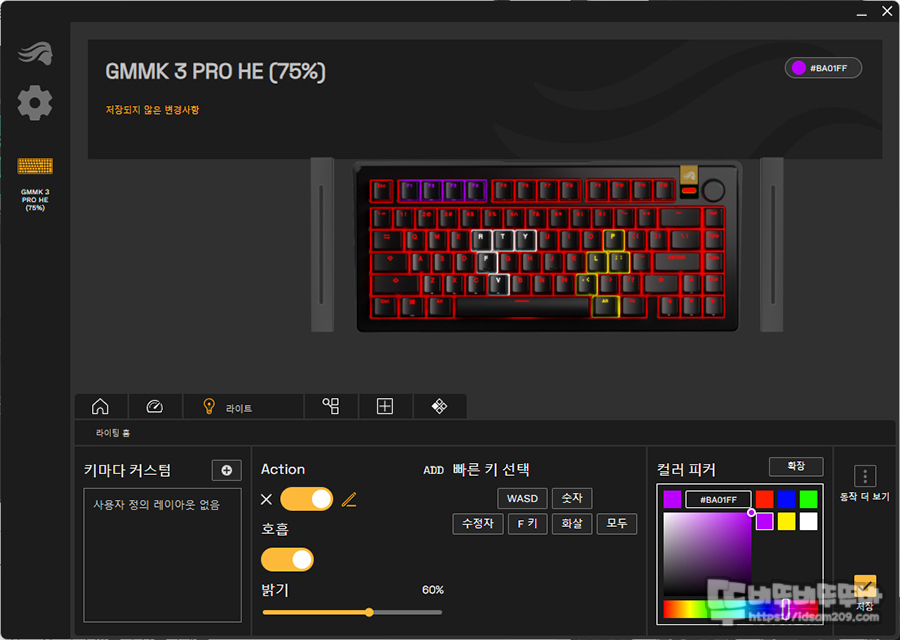Open the diamond pattern tab icon

click(439, 406)
